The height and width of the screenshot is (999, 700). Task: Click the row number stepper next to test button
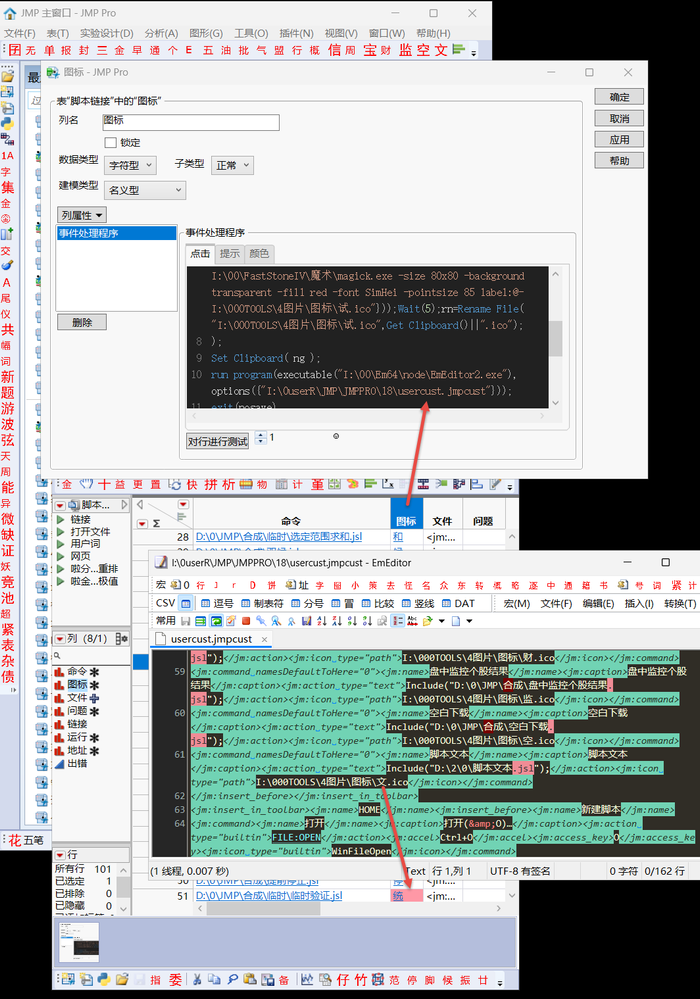[x=261, y=438]
